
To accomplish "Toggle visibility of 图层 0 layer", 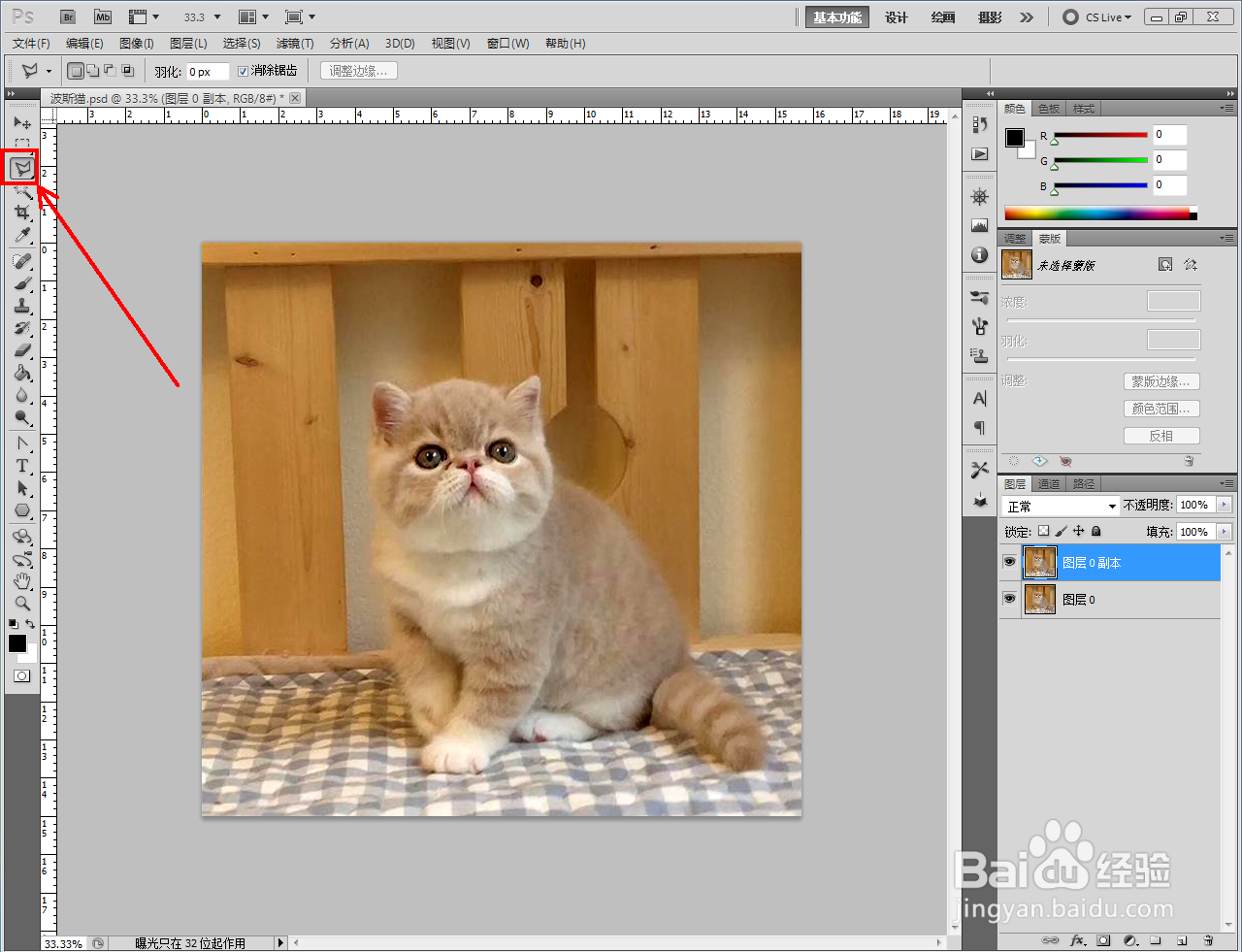I will [x=1009, y=599].
